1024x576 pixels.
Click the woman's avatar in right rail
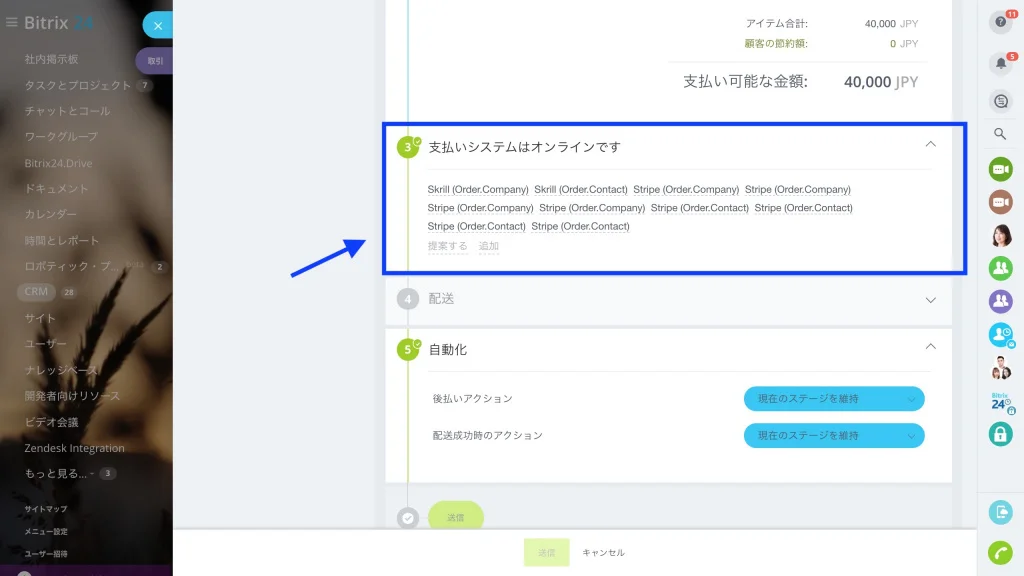click(1000, 235)
